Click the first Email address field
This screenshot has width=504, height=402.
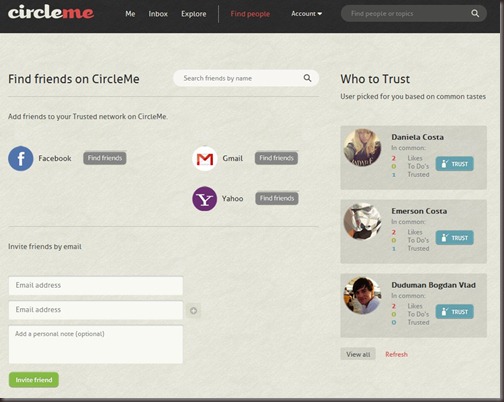(96, 285)
